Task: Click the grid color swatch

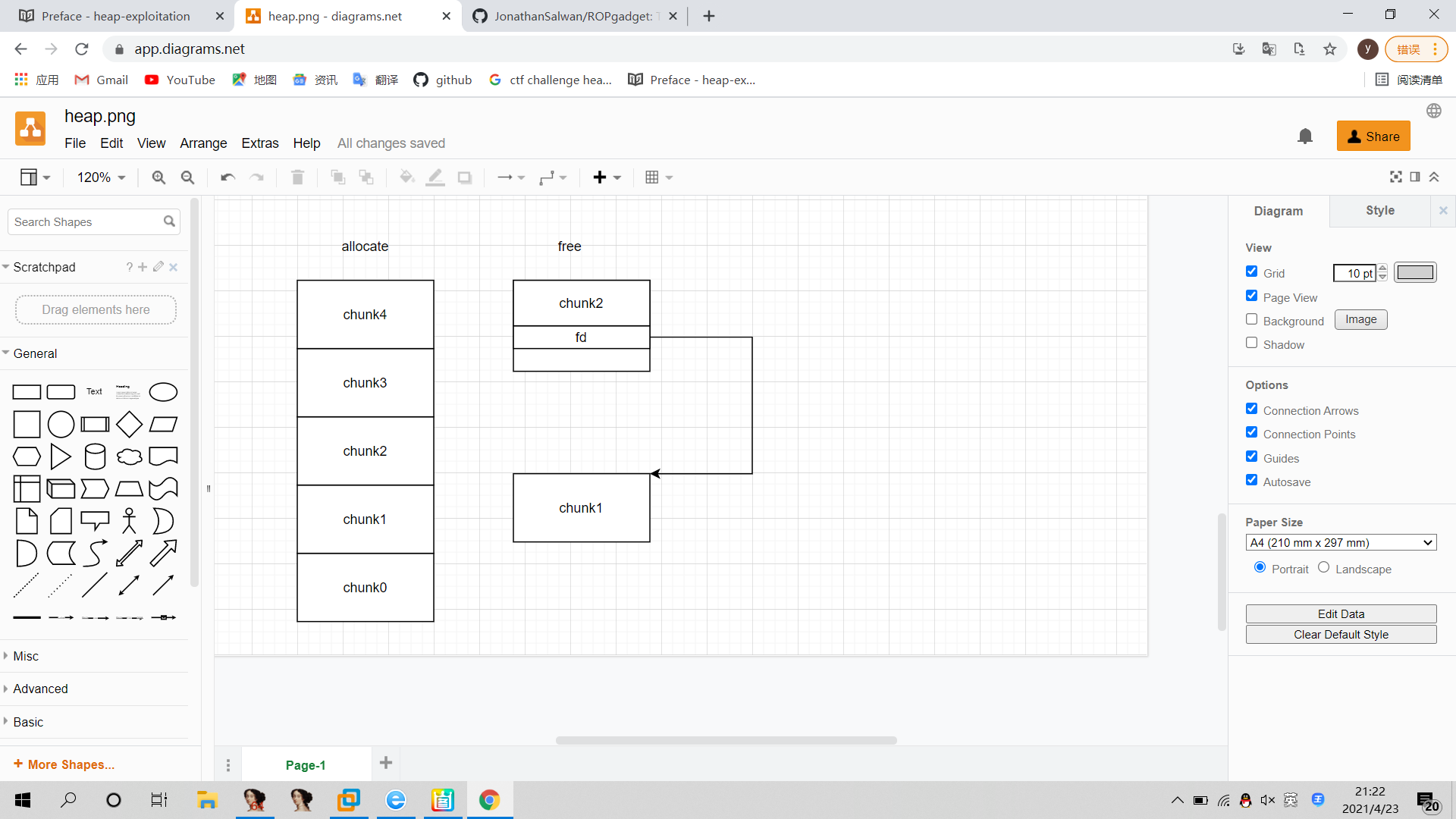Action: tap(1415, 272)
